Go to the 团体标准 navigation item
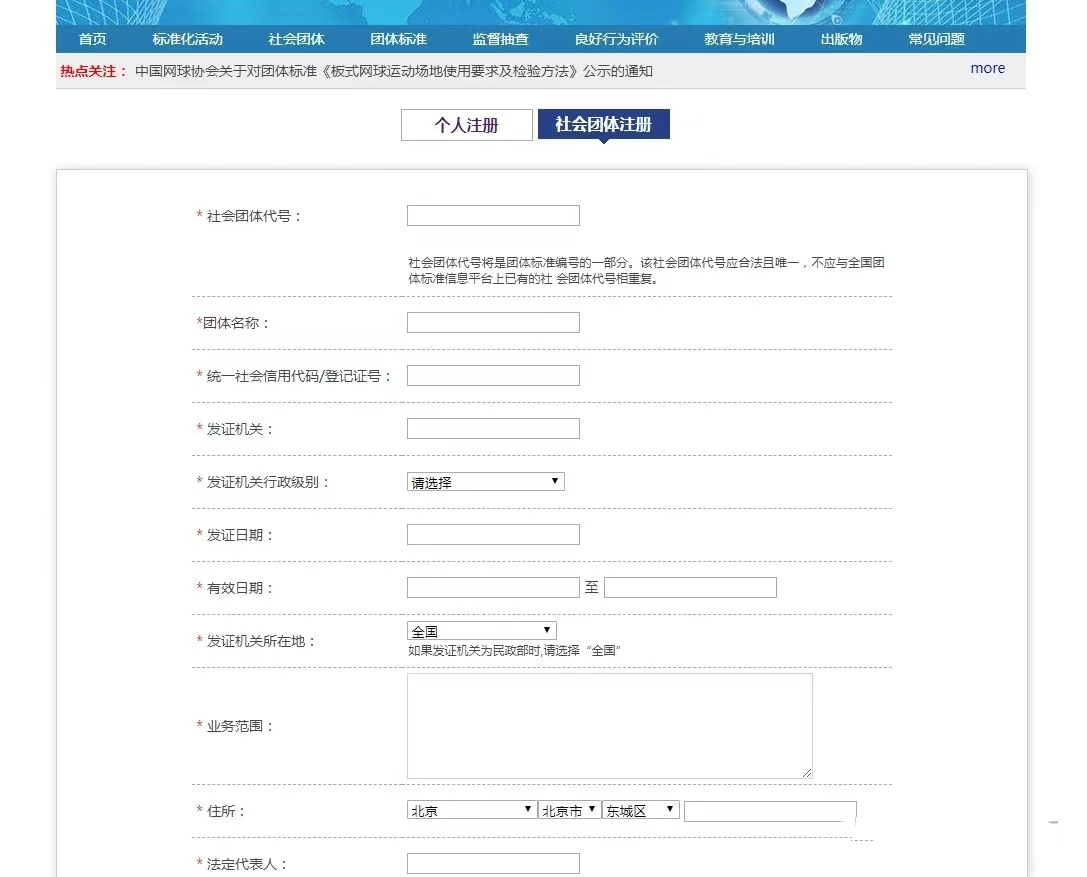Viewport: 1087px width, 877px height. click(x=398, y=39)
